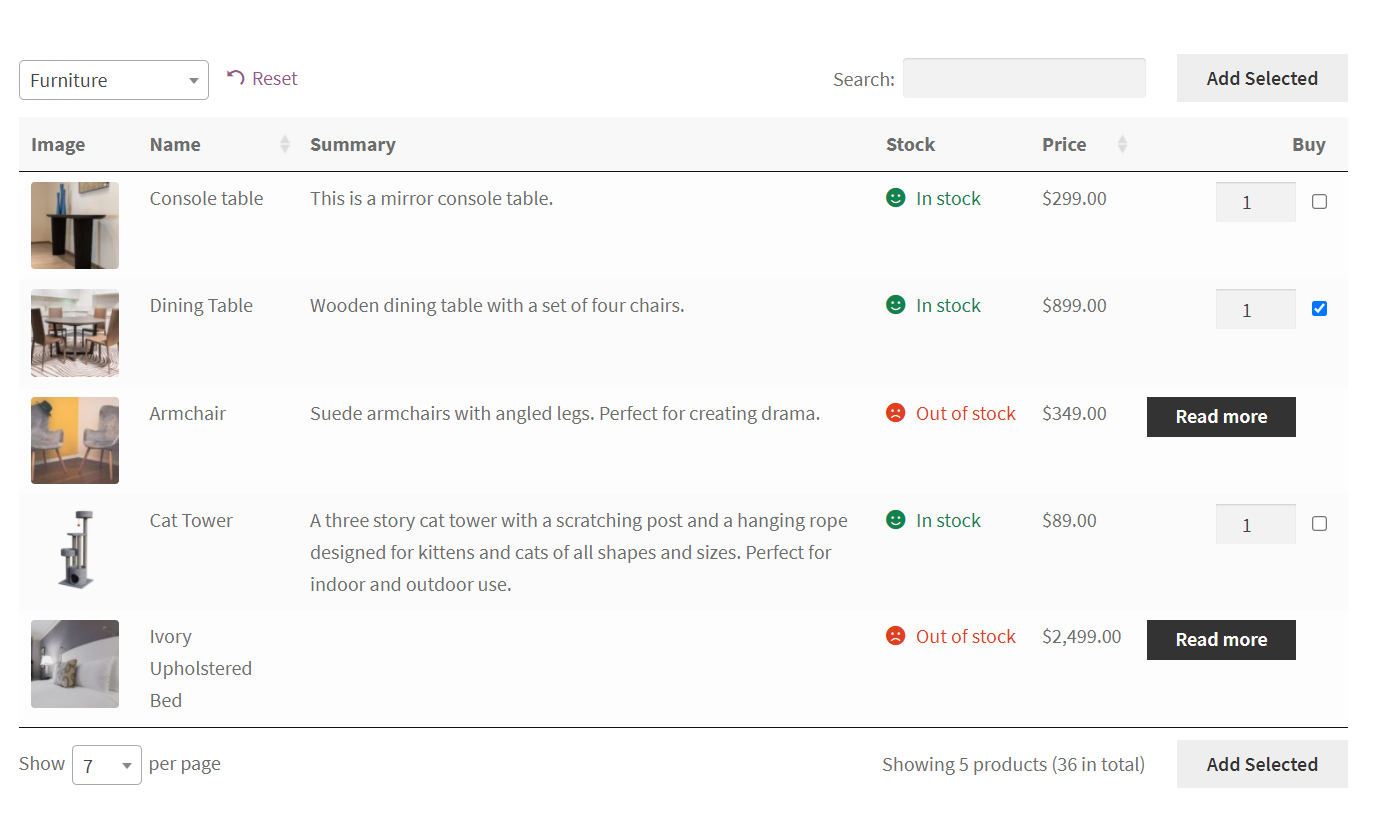Click the Search input field

click(x=1024, y=77)
